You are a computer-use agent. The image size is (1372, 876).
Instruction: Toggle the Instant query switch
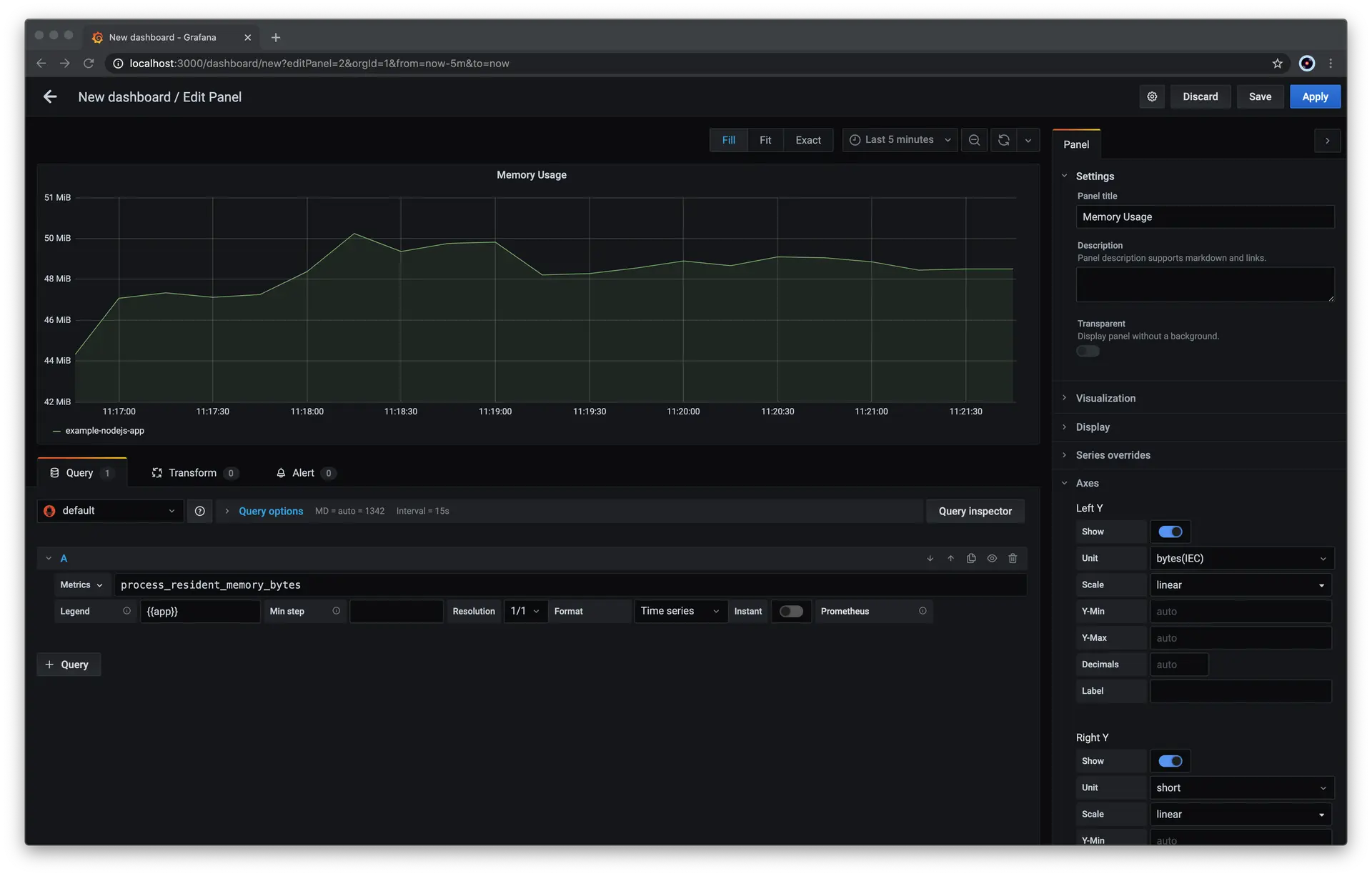click(791, 611)
